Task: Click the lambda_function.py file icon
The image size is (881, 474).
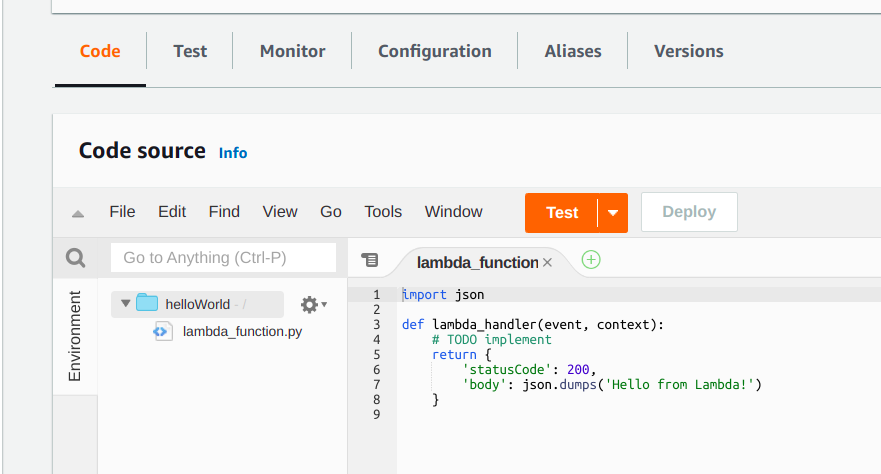Action: (x=163, y=331)
